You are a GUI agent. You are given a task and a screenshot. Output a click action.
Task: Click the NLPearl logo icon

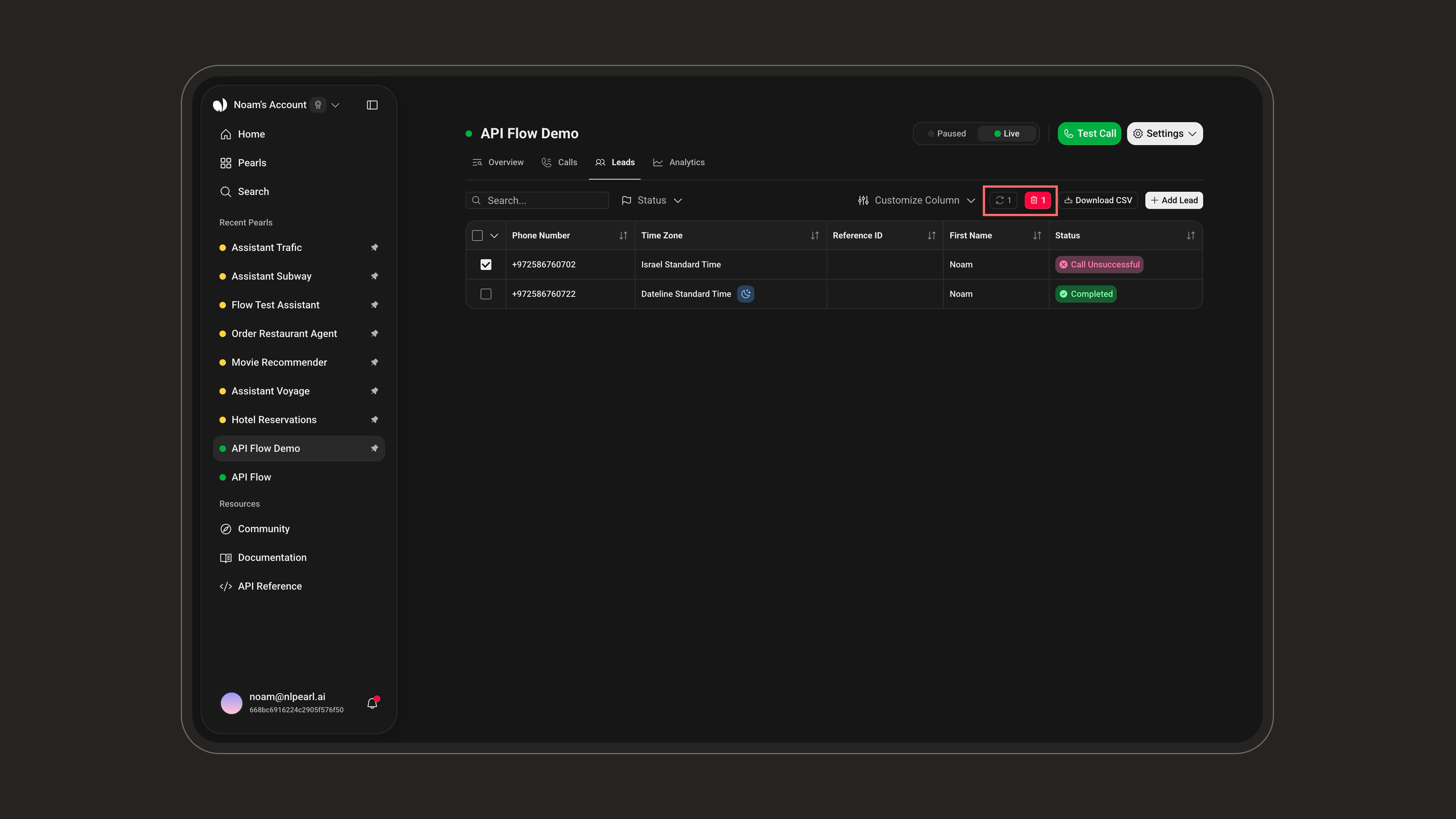[x=220, y=105]
